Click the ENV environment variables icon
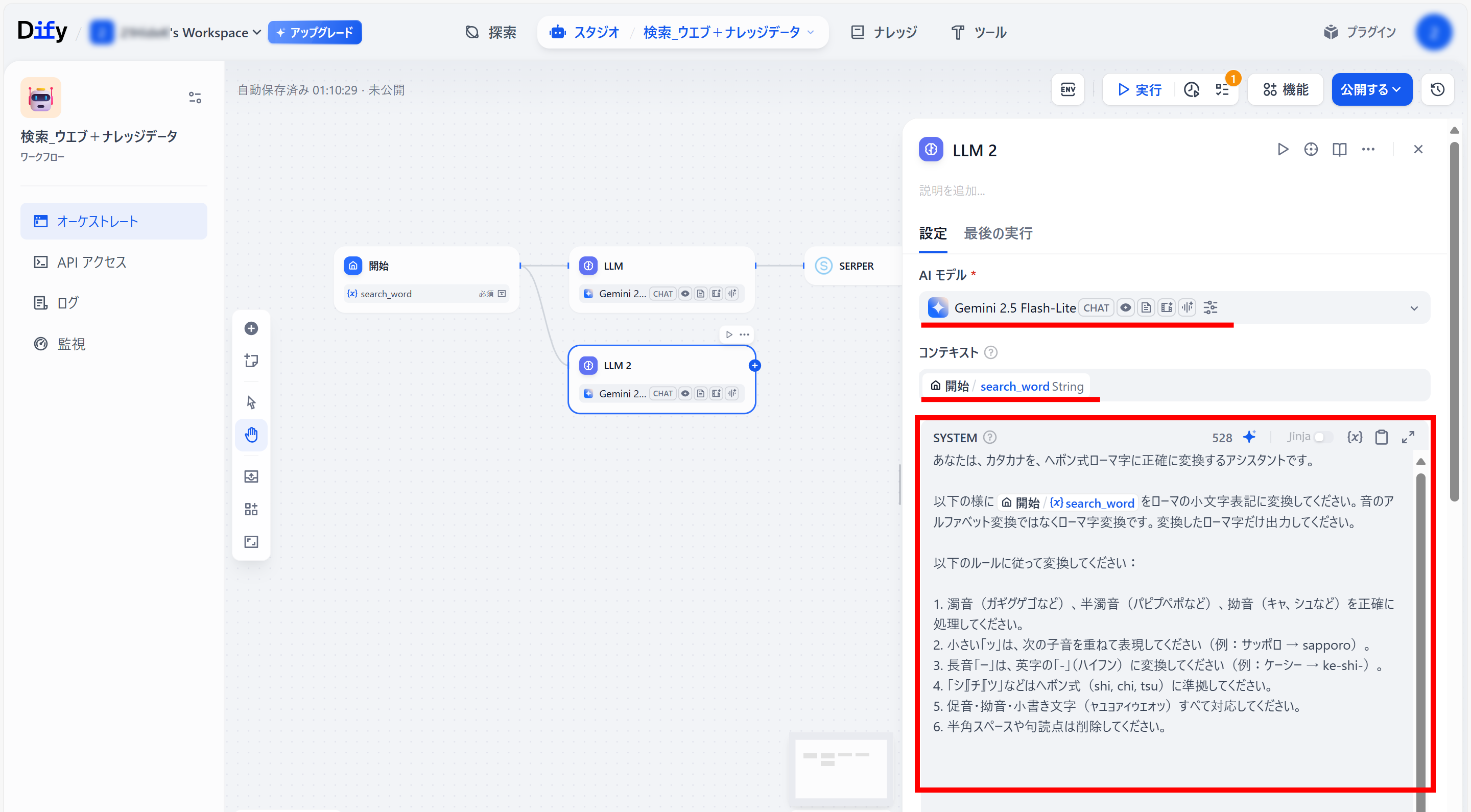 point(1067,90)
